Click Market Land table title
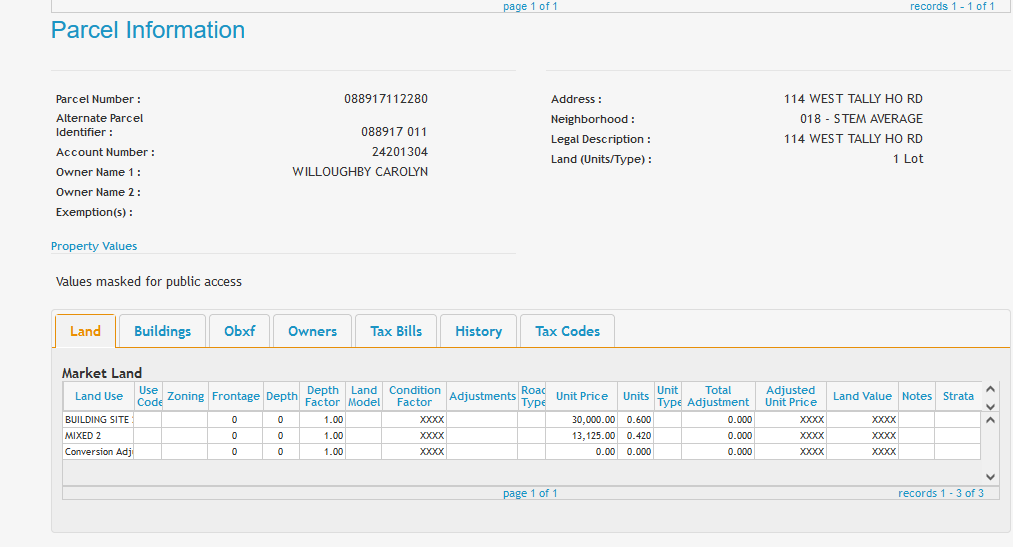 click(x=102, y=373)
